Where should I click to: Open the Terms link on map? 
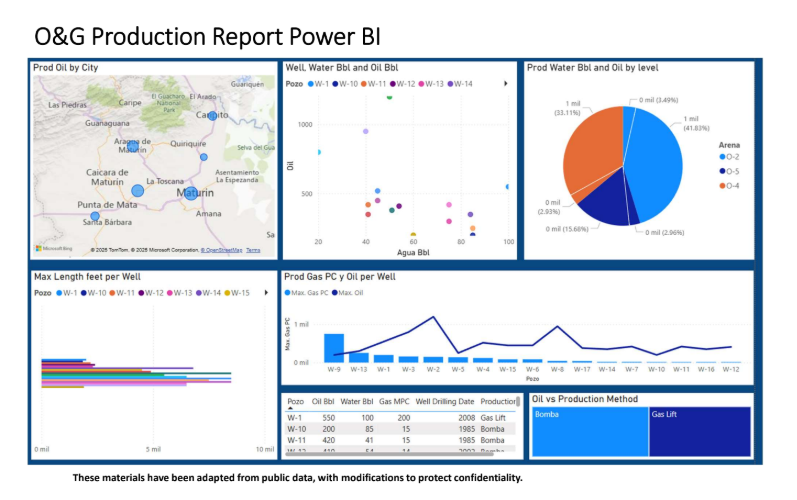tap(253, 250)
